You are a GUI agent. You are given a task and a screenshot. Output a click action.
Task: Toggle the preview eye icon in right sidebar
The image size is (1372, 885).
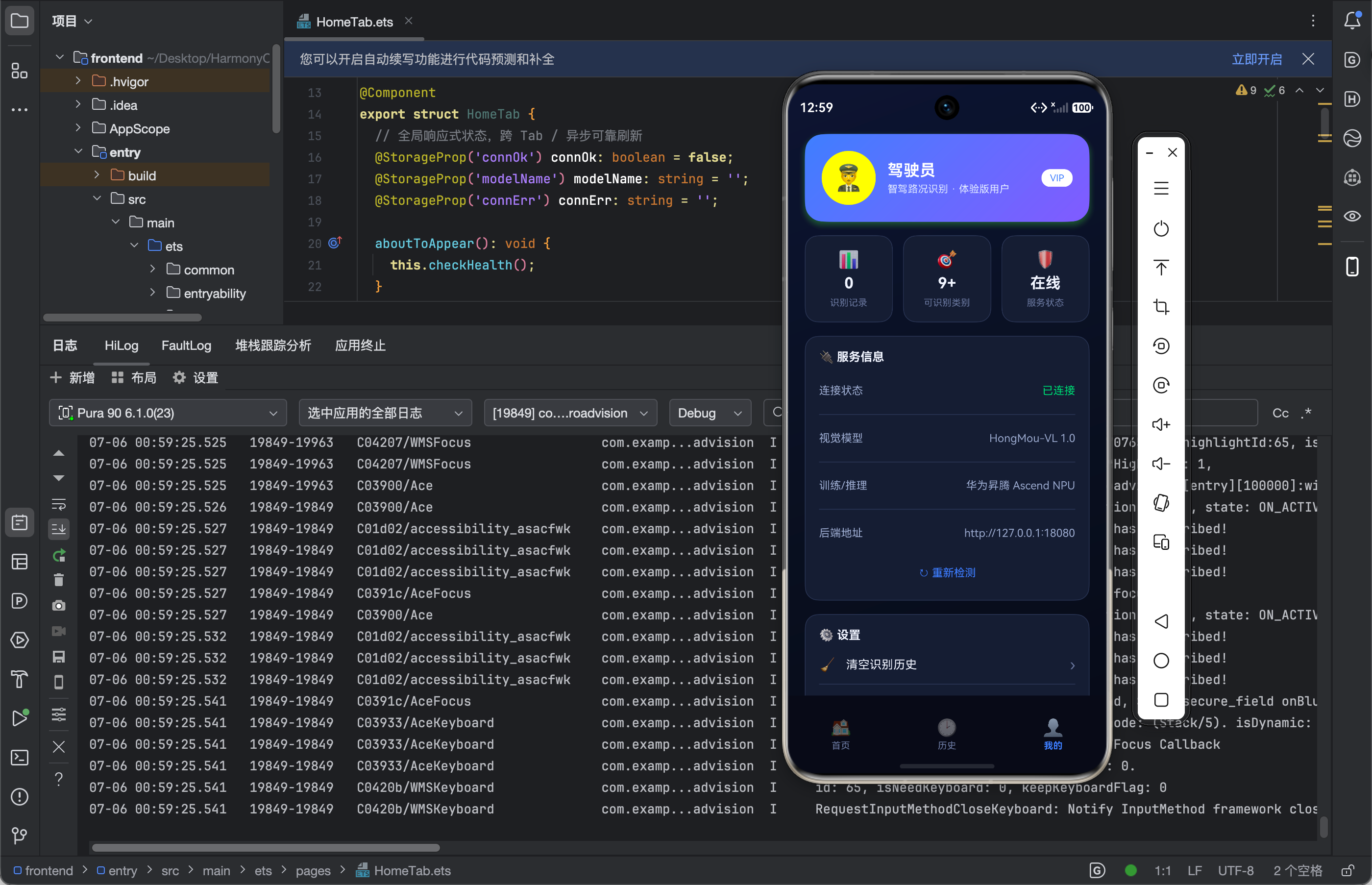[x=1352, y=216]
